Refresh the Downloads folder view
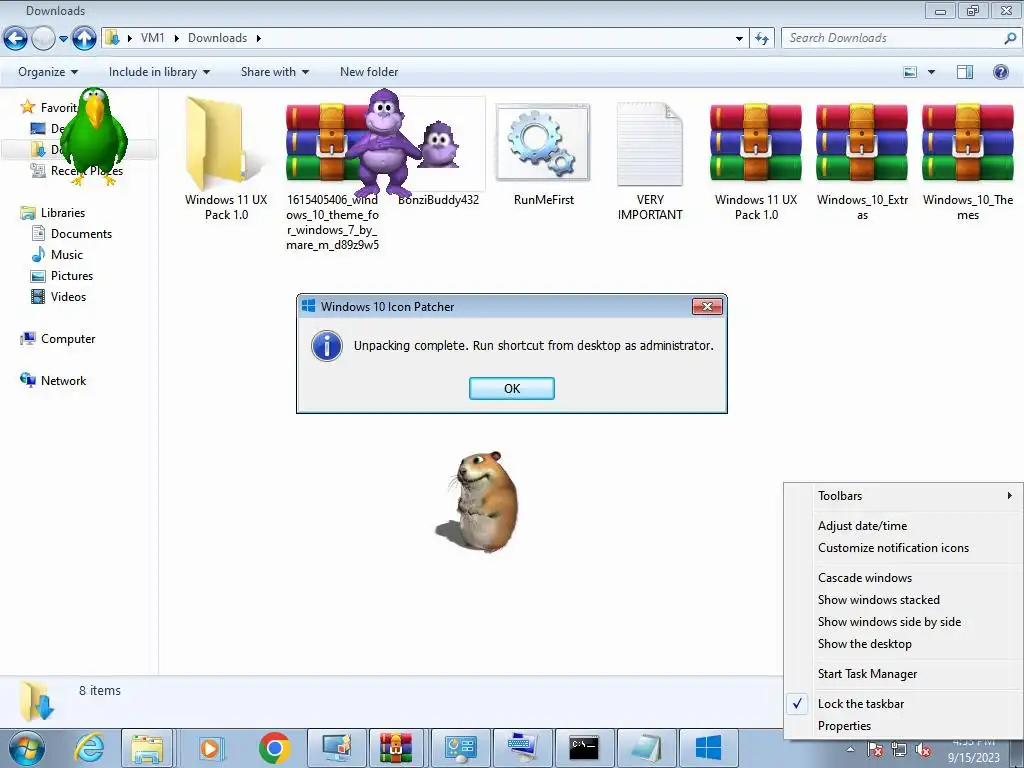The height and width of the screenshot is (768, 1024). (x=761, y=39)
